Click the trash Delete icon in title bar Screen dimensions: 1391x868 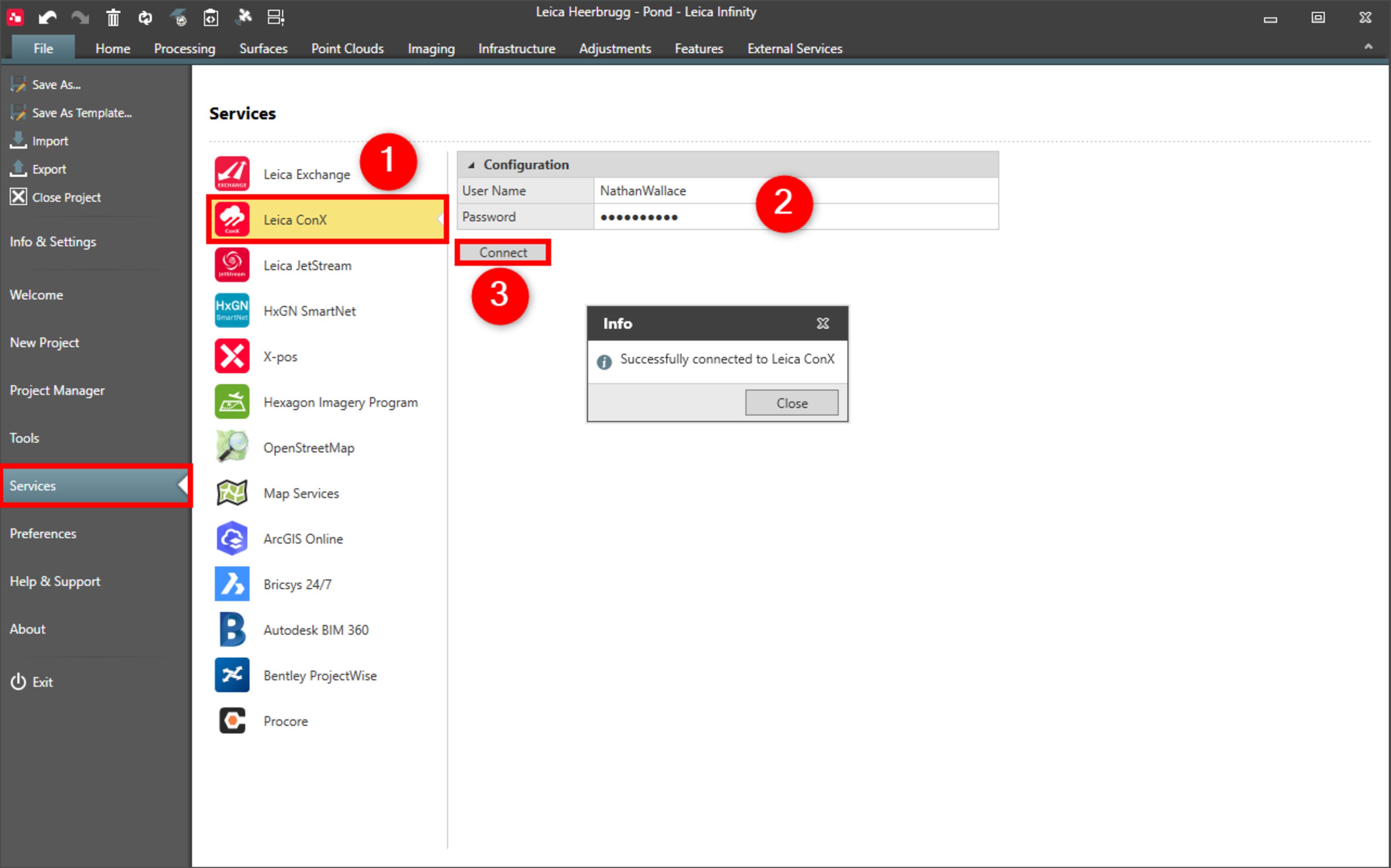(x=113, y=18)
